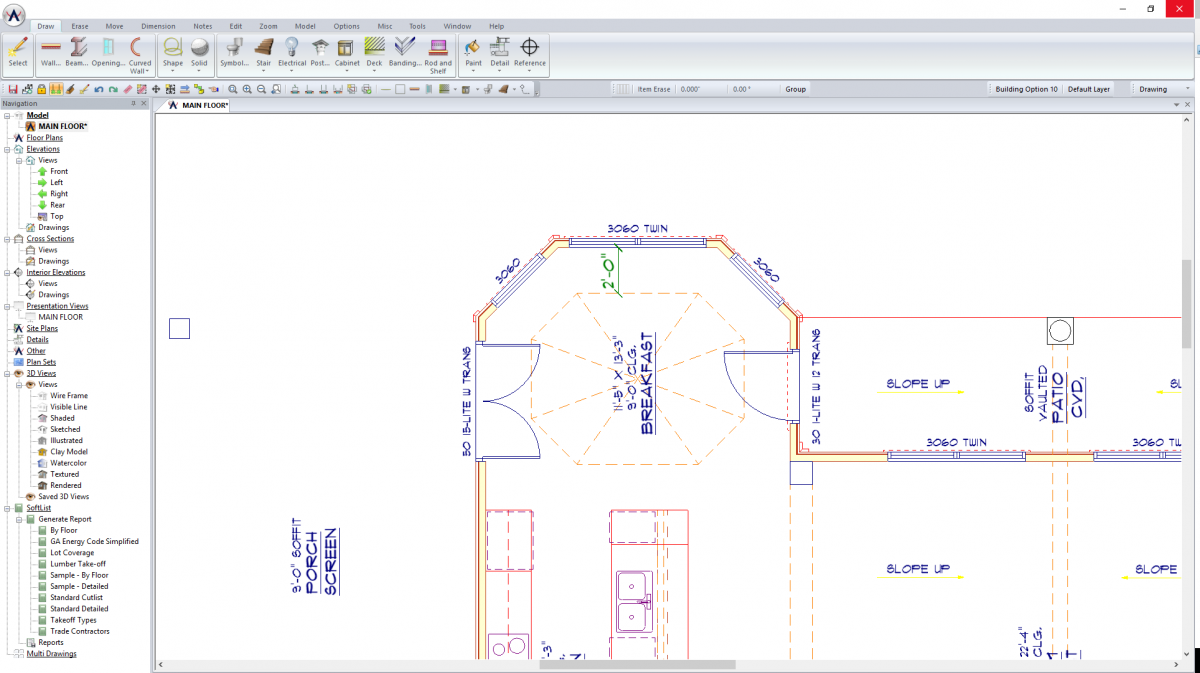This screenshot has height=673, width=1200.
Task: Enable Group mode in the status bar
Action: (x=795, y=88)
